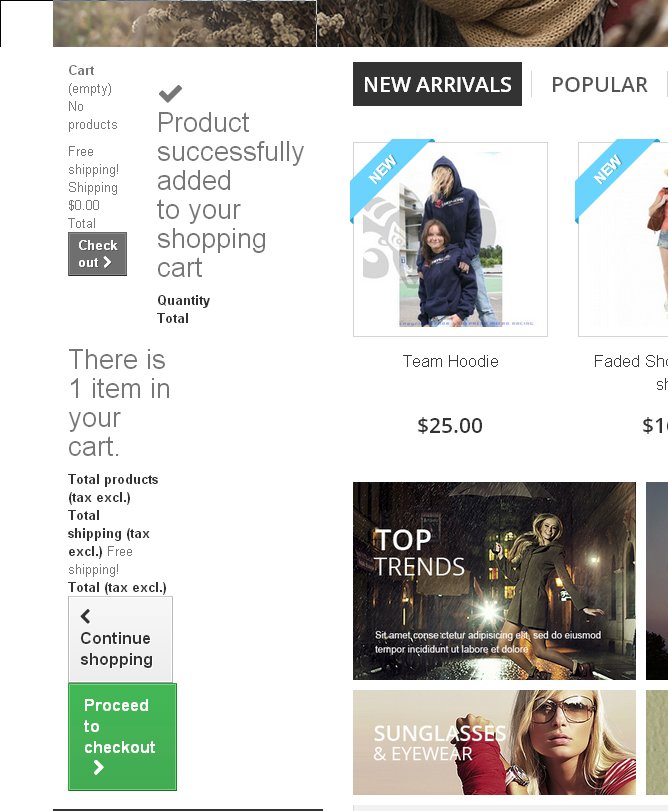668x811 pixels.
Task: Switch to the New Arrivals tab
Action: point(437,85)
